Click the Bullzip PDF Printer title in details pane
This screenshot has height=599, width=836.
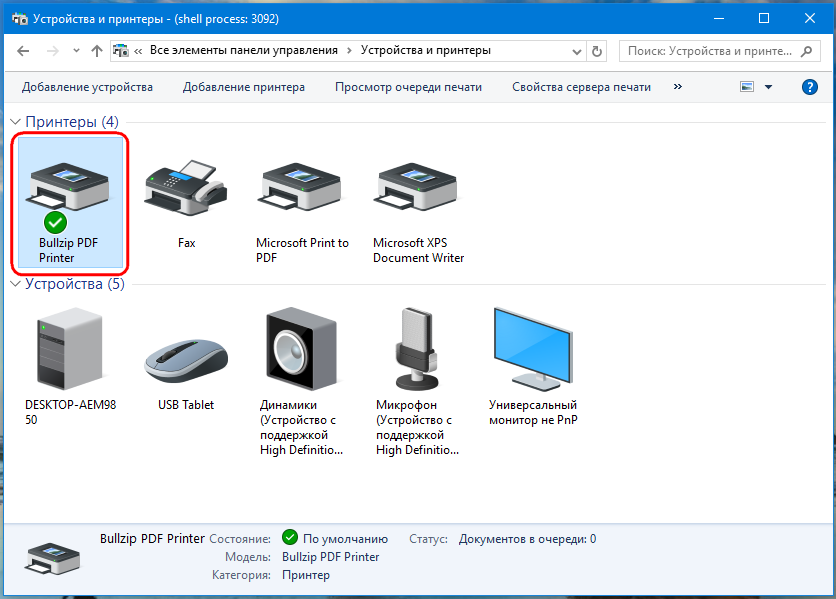point(152,539)
